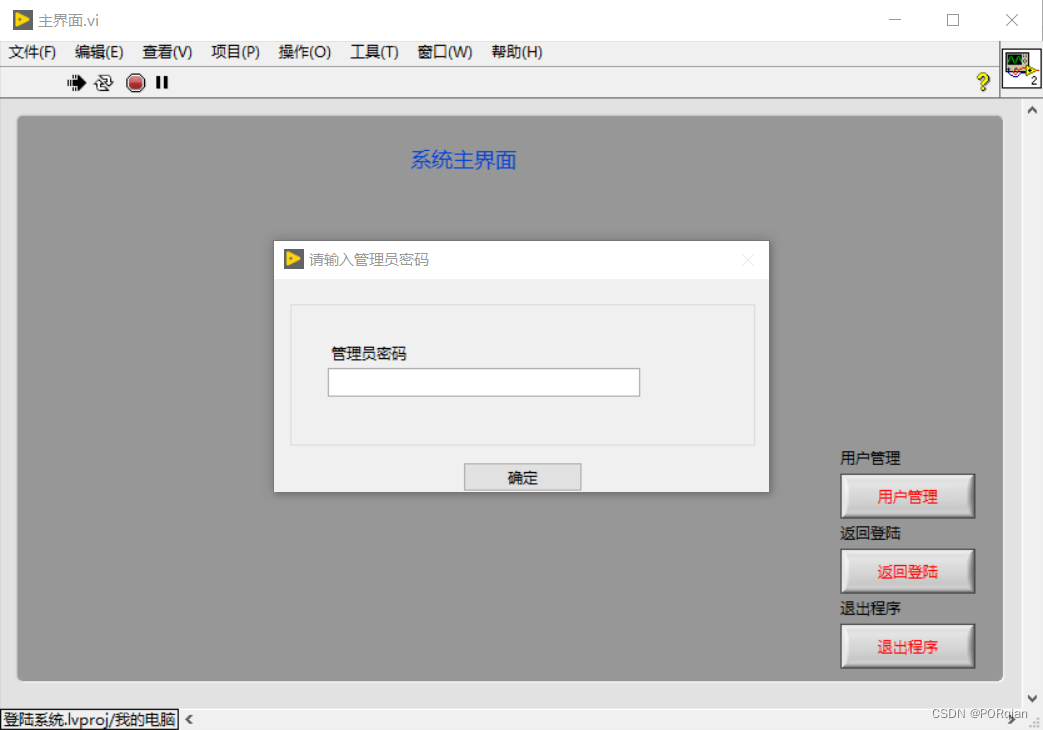
Task: Pause VI execution
Action: click(x=161, y=82)
